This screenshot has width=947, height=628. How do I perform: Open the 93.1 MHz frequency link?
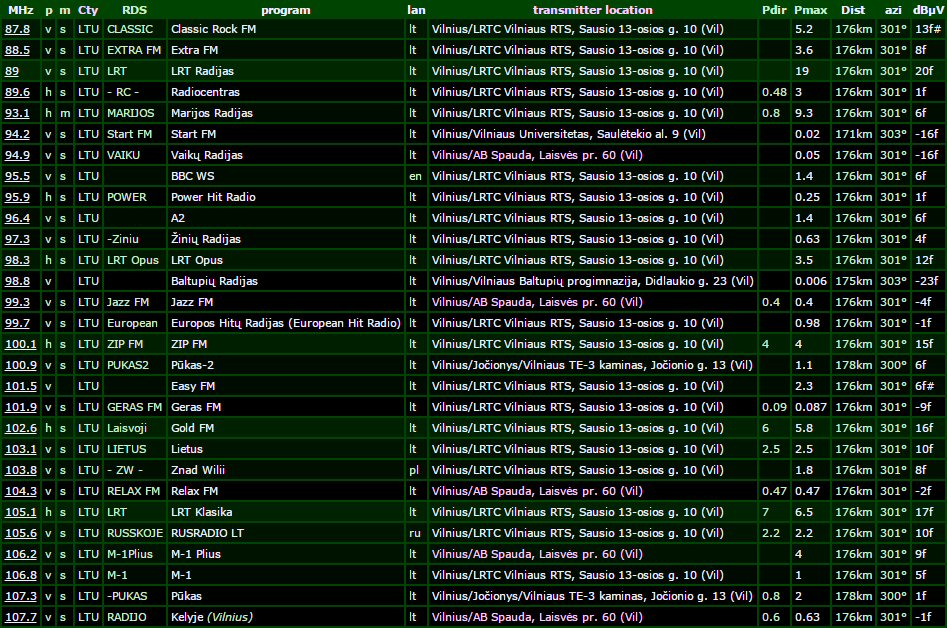(17, 113)
